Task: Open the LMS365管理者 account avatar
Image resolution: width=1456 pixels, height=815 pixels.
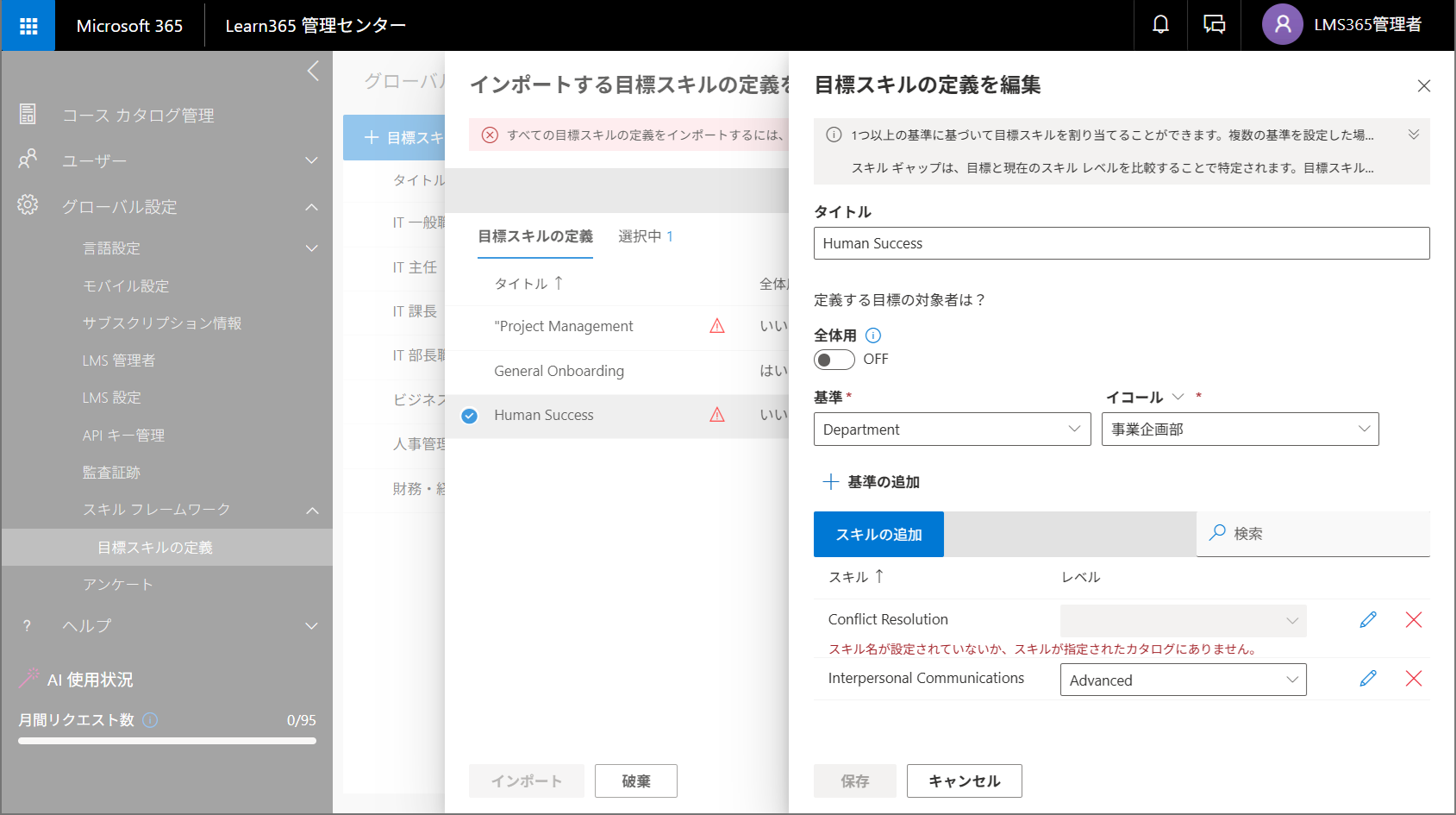Action: pos(1282,25)
